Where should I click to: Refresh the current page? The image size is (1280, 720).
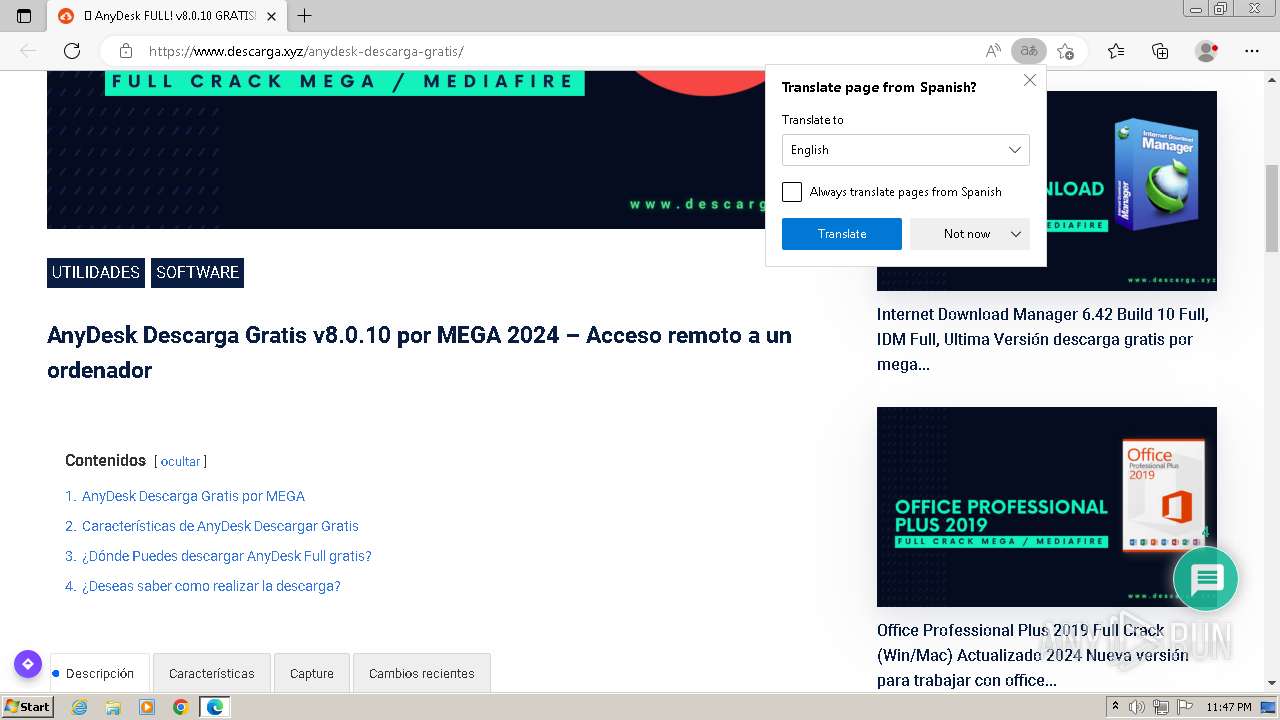pyautogui.click(x=72, y=51)
